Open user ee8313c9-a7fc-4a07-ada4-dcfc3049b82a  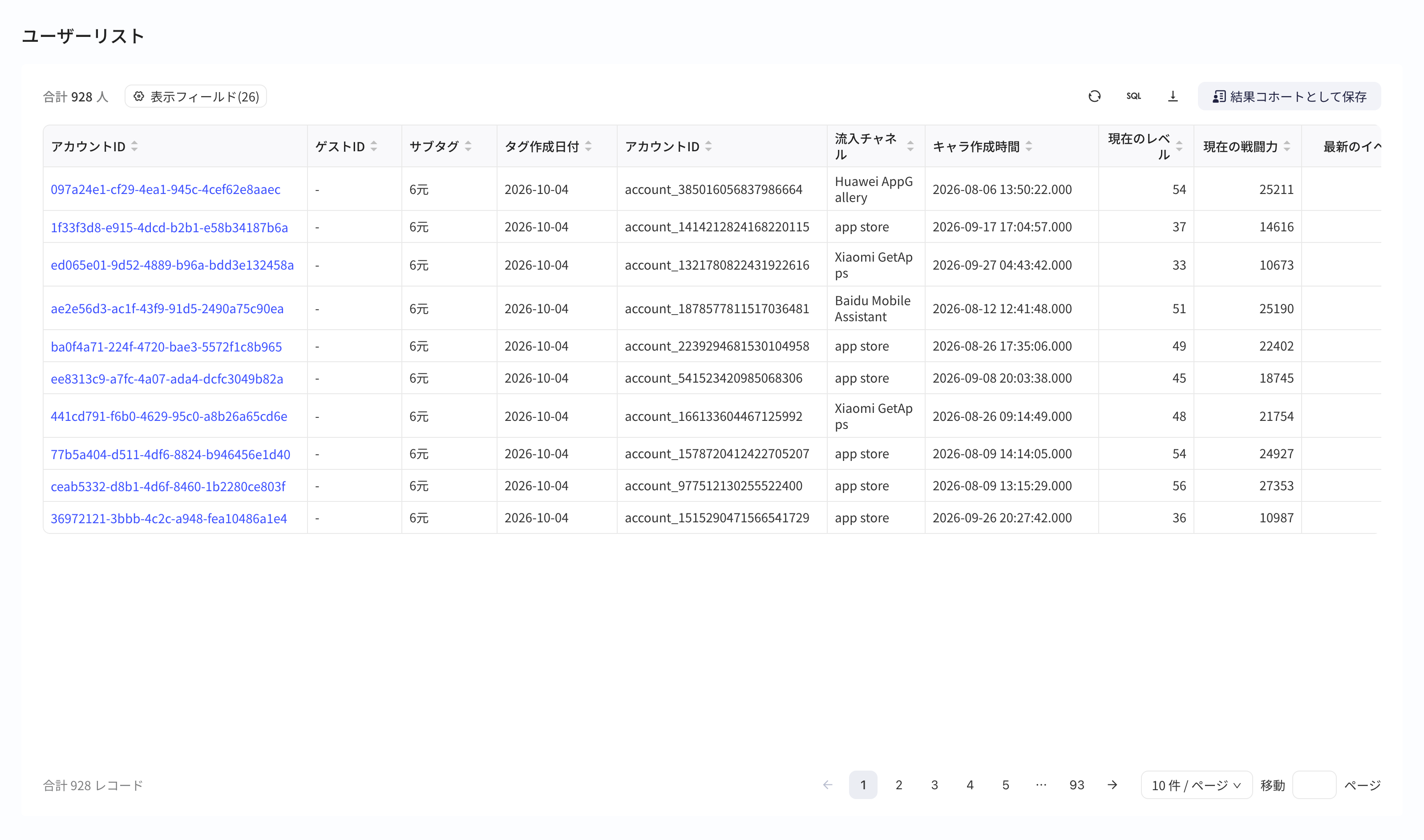click(x=167, y=379)
